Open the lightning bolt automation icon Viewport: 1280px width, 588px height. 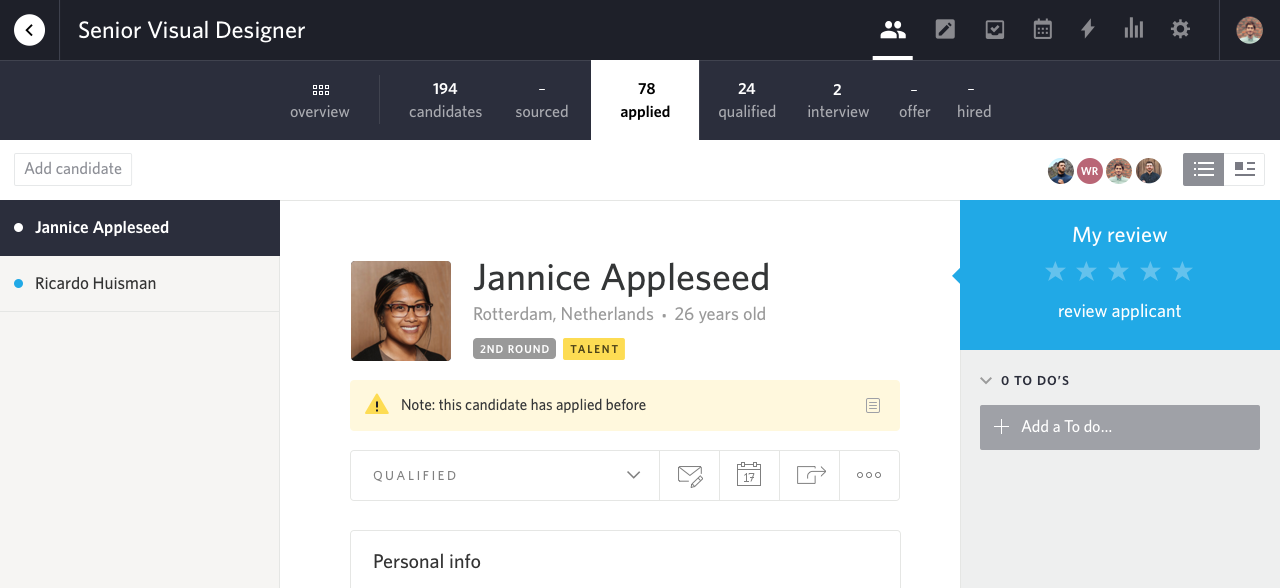[x=1088, y=29]
